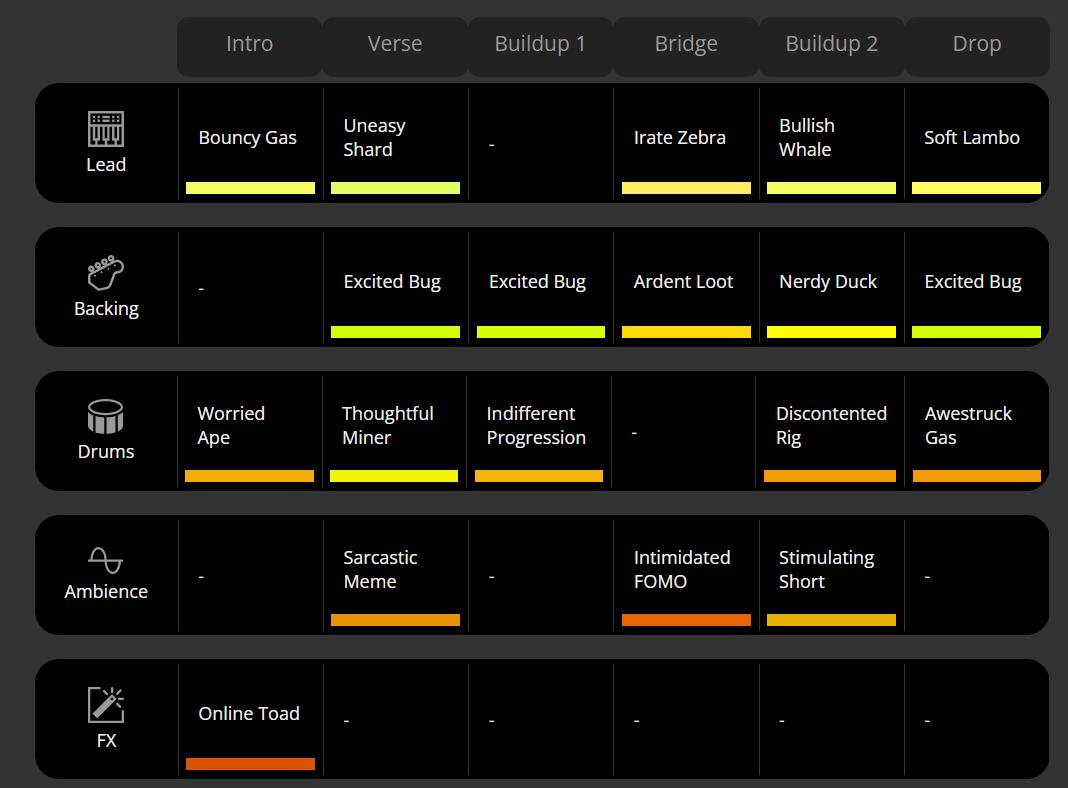The height and width of the screenshot is (788, 1068).
Task: Click the empty Drums slot in Bridge
Action: (x=686, y=432)
